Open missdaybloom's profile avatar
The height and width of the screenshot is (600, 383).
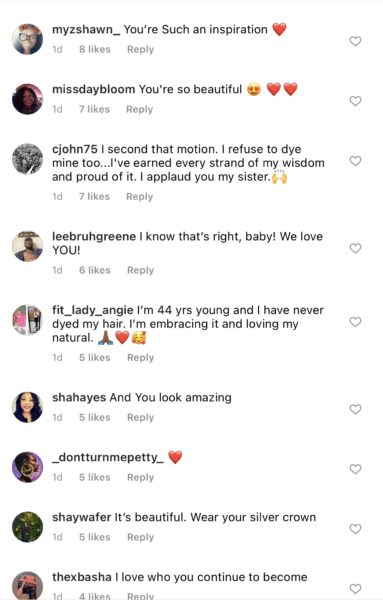pos(27,99)
